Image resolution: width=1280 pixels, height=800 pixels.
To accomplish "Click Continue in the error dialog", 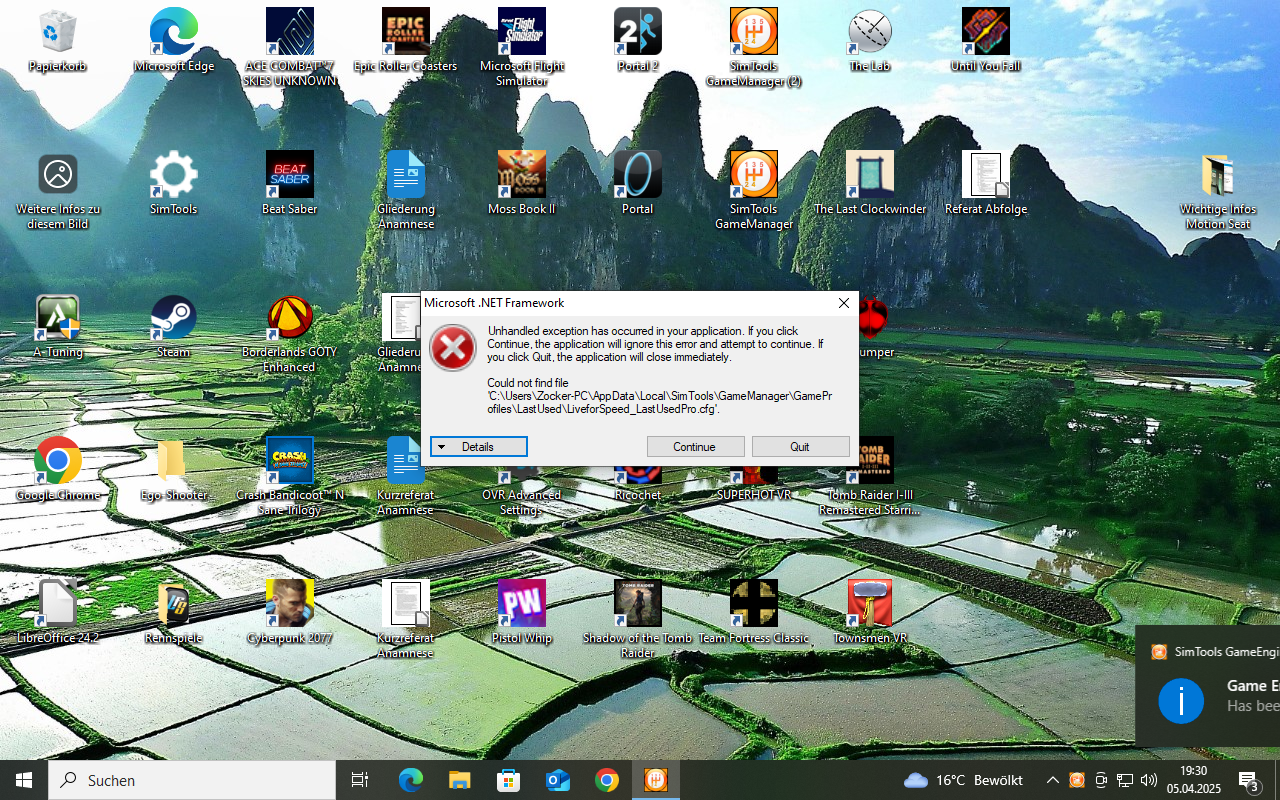I will click(x=695, y=447).
